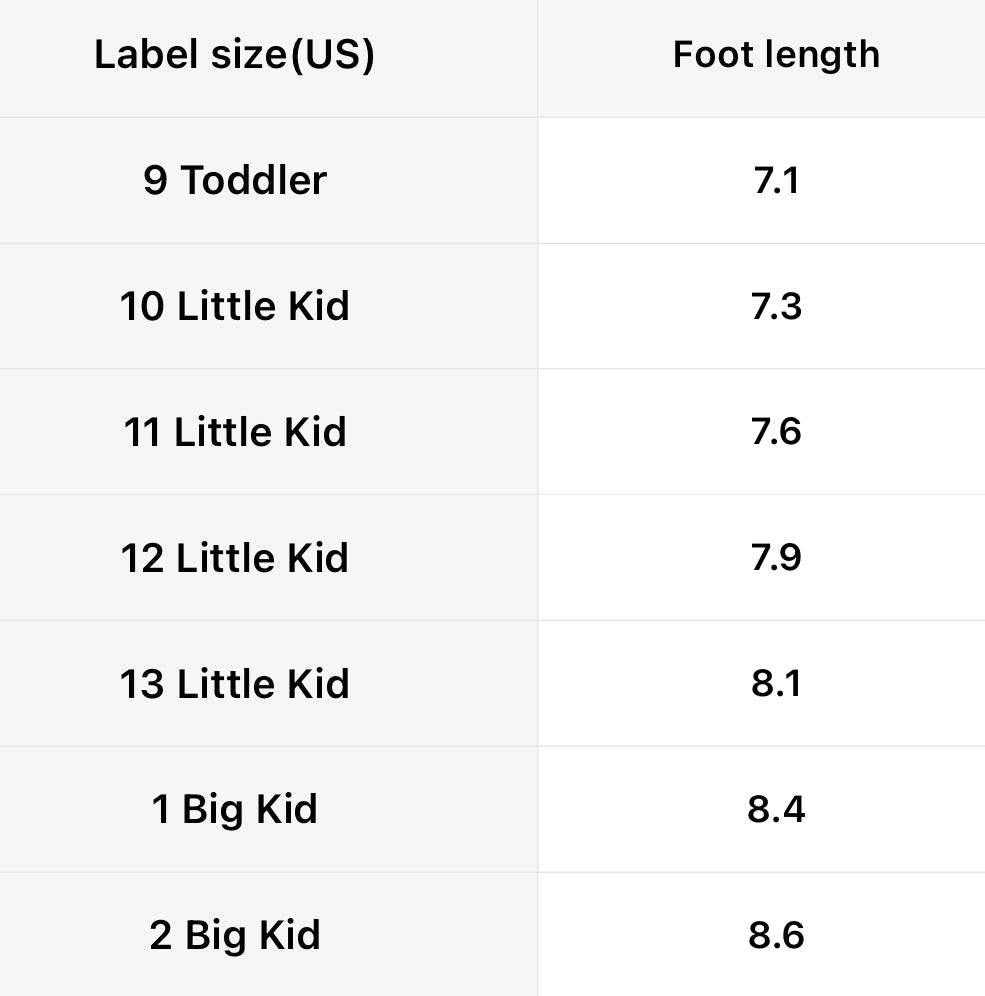Image resolution: width=985 pixels, height=996 pixels.
Task: Click the 8.6 foot length value
Action: [x=776, y=935]
